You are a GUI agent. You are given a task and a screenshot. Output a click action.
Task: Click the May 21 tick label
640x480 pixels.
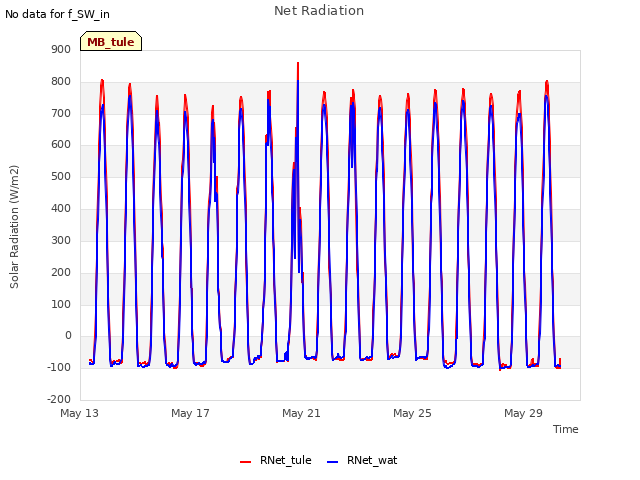pyautogui.click(x=301, y=413)
